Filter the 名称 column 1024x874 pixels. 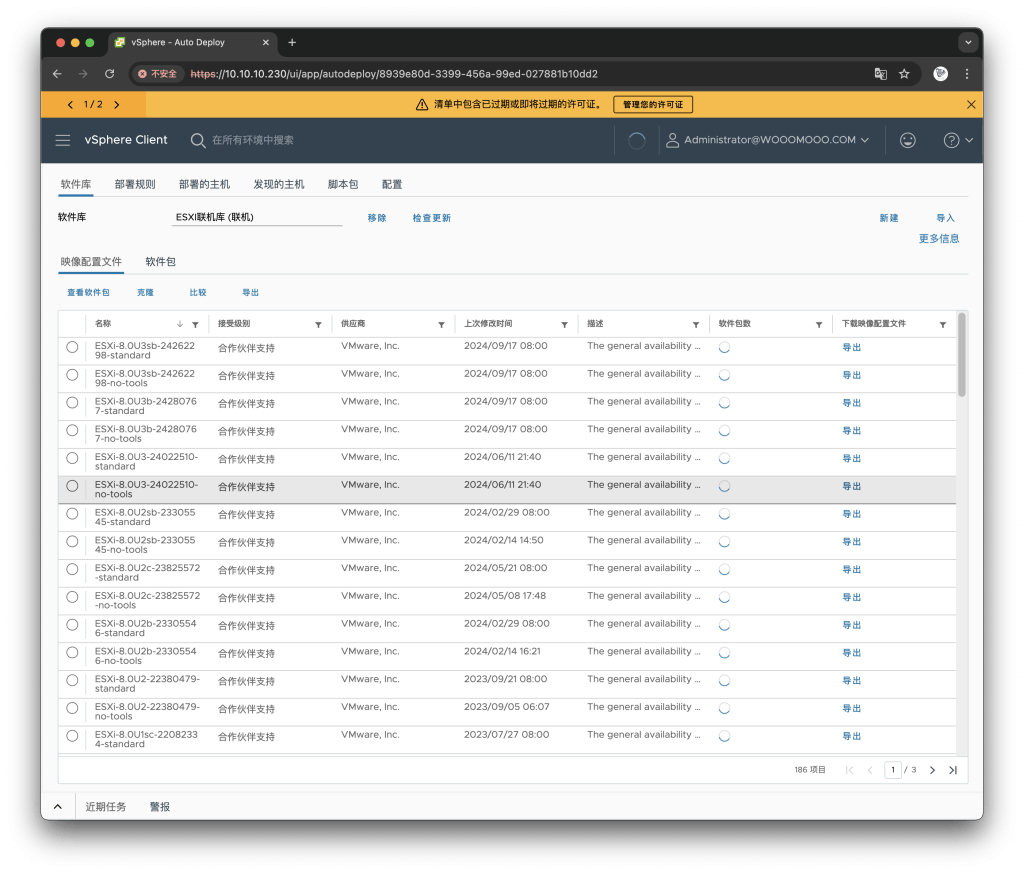[x=195, y=325]
